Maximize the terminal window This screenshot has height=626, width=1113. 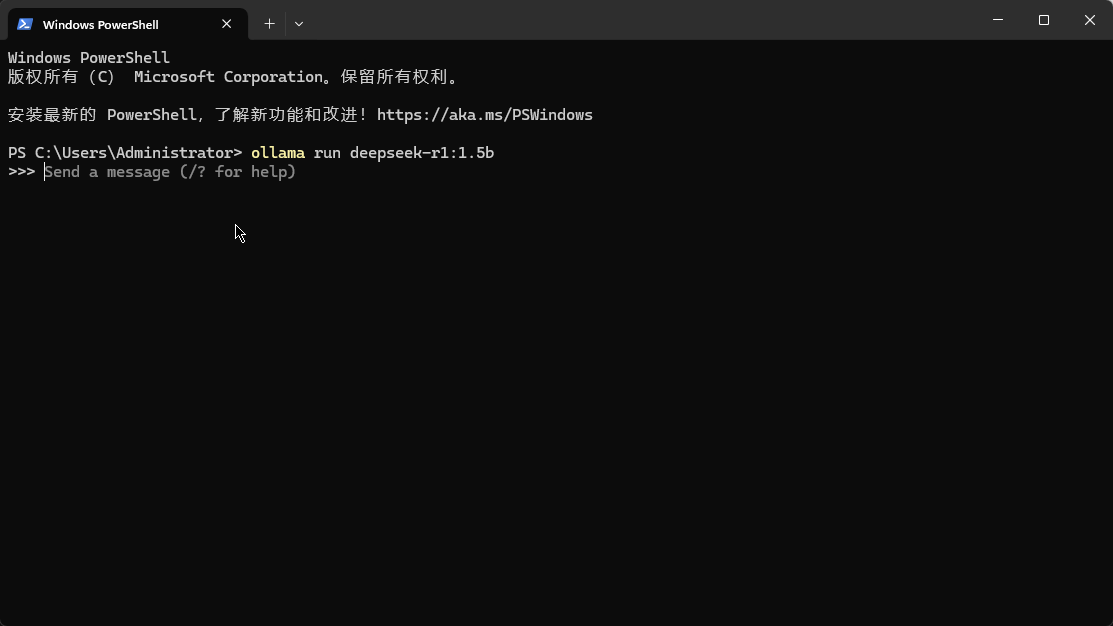pos(1043,20)
